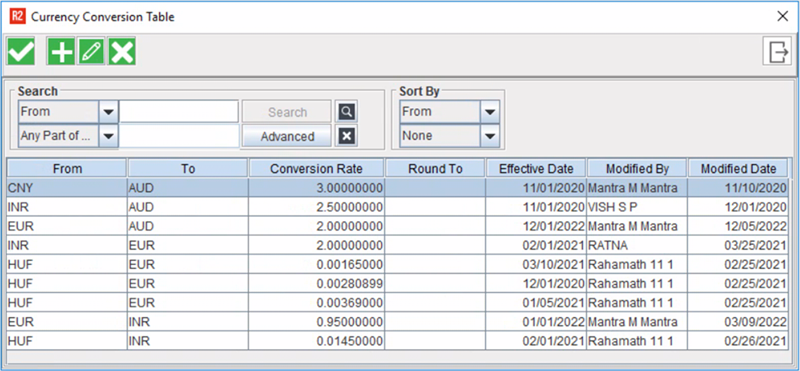Click the 03/25/2021 modified date cell
The image size is (800, 371).
coord(738,245)
